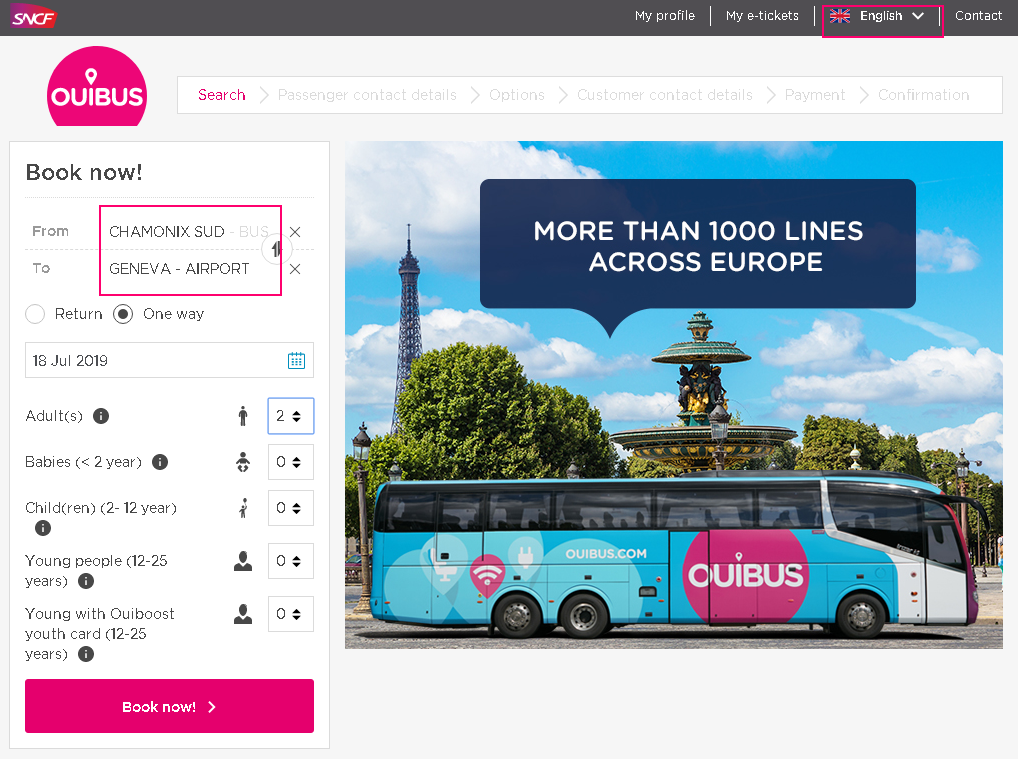Image resolution: width=1018 pixels, height=759 pixels.
Task: Open the Adult(s) count dropdown
Action: [x=291, y=416]
